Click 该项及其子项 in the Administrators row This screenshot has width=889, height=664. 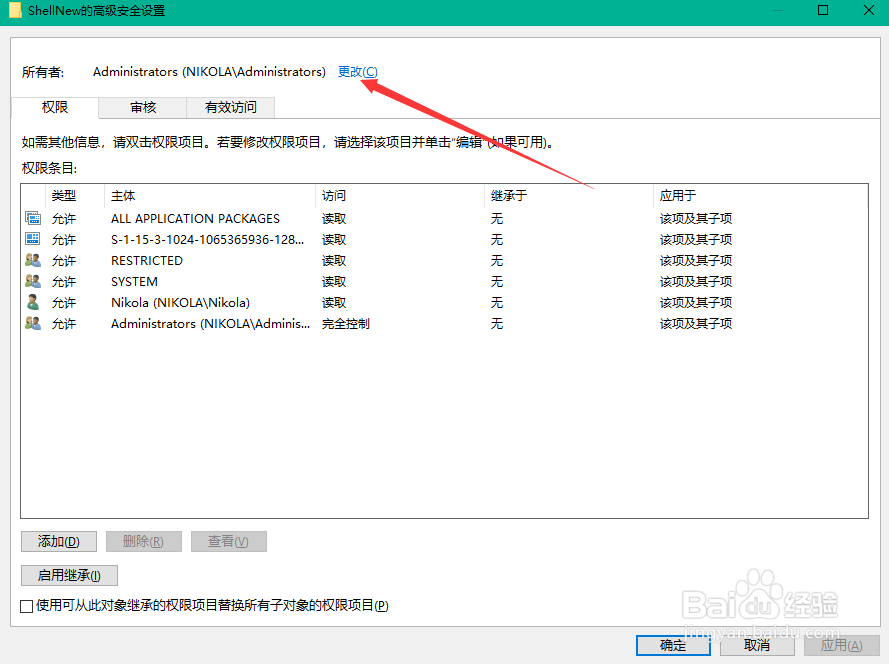(696, 323)
